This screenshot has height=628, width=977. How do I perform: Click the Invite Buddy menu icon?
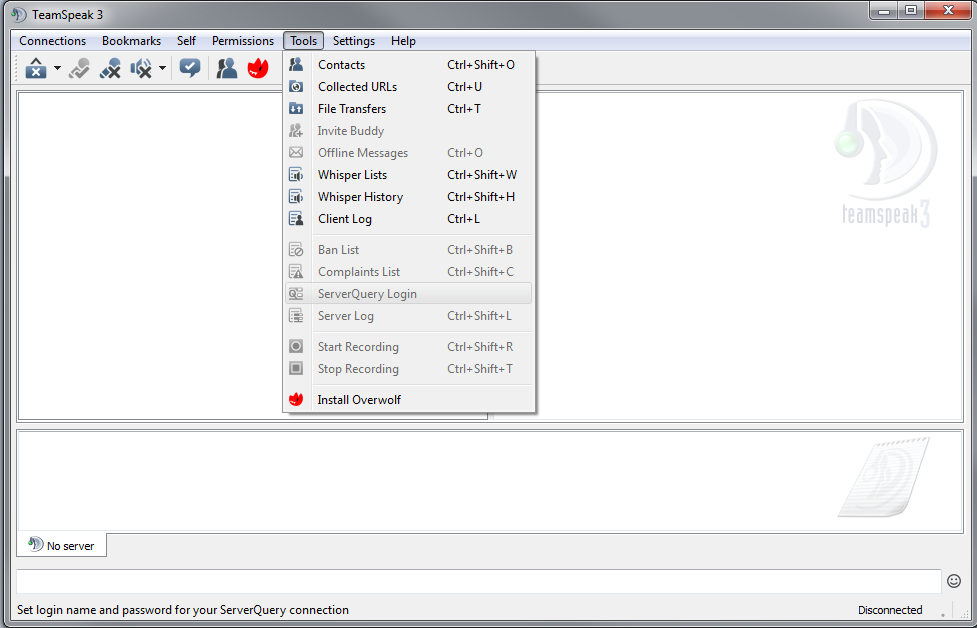pyautogui.click(x=296, y=131)
